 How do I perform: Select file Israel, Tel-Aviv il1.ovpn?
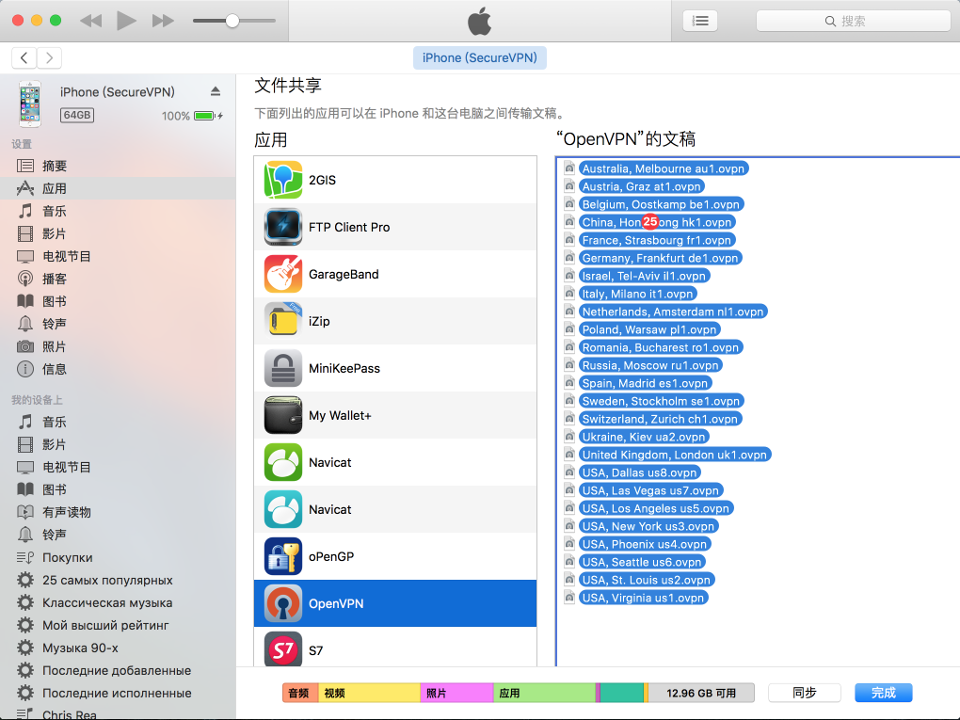click(x=643, y=276)
